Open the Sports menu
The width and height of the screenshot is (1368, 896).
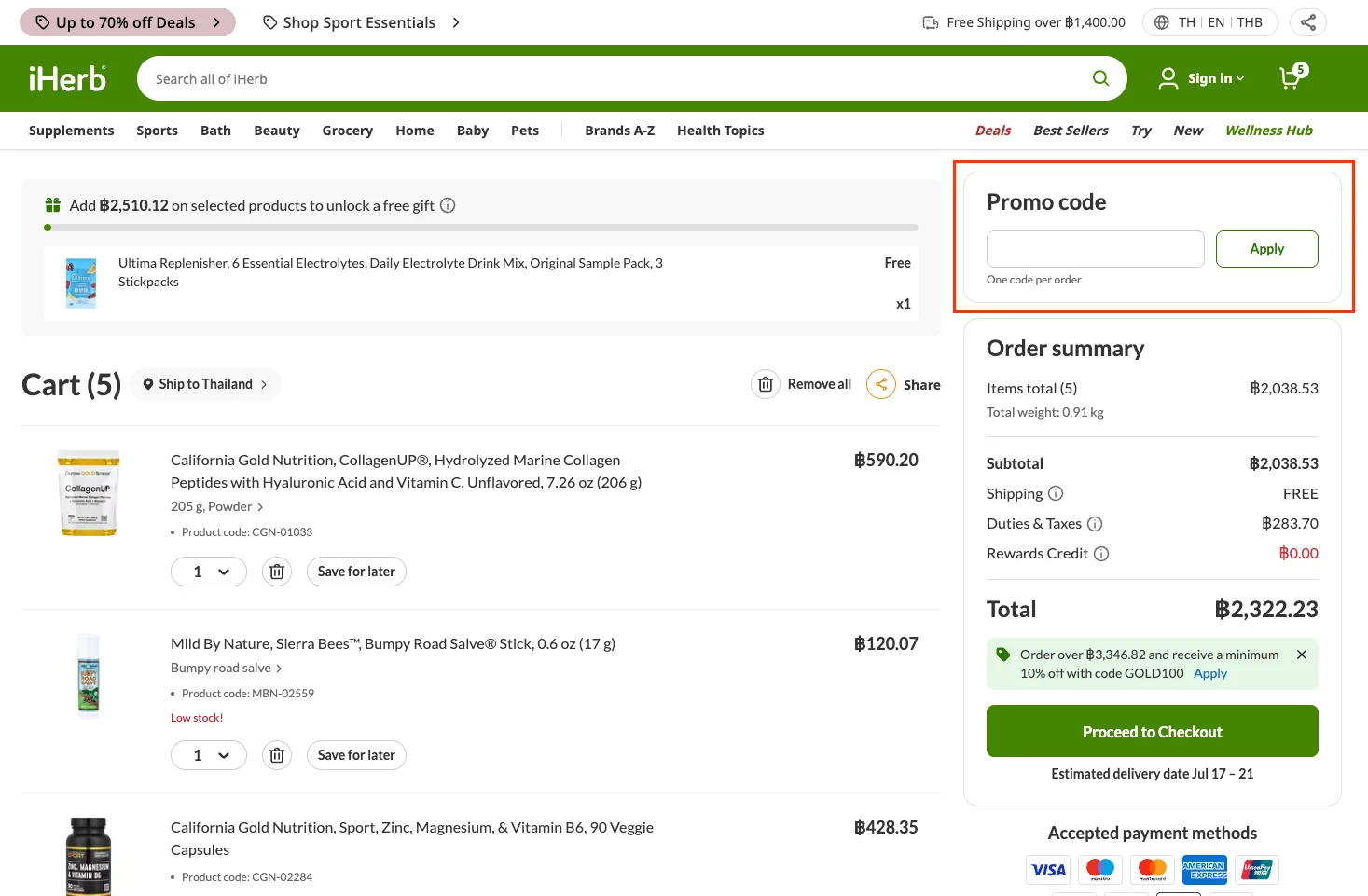pyautogui.click(x=157, y=131)
